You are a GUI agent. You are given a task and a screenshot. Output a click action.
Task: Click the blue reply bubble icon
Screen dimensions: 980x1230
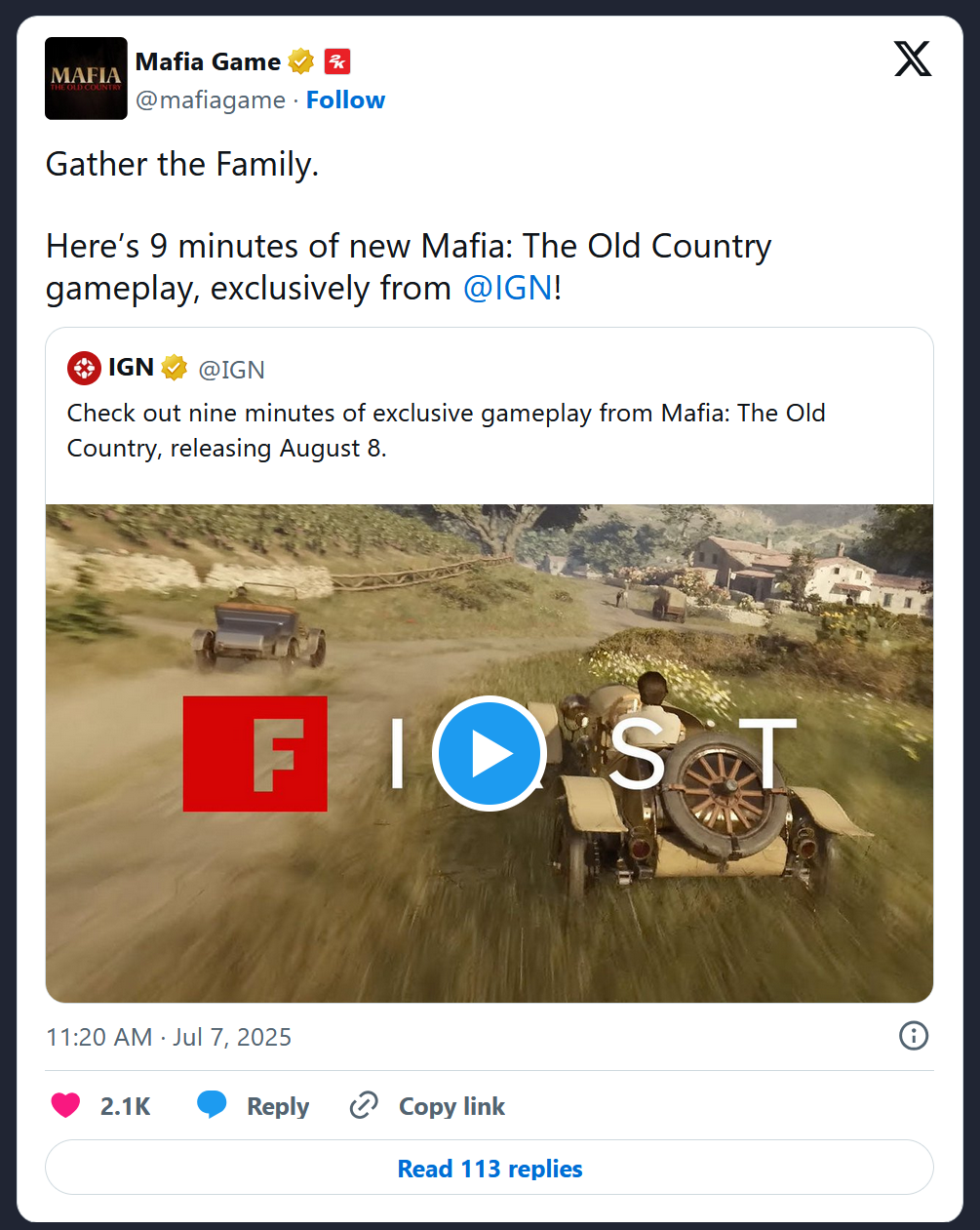212,1105
